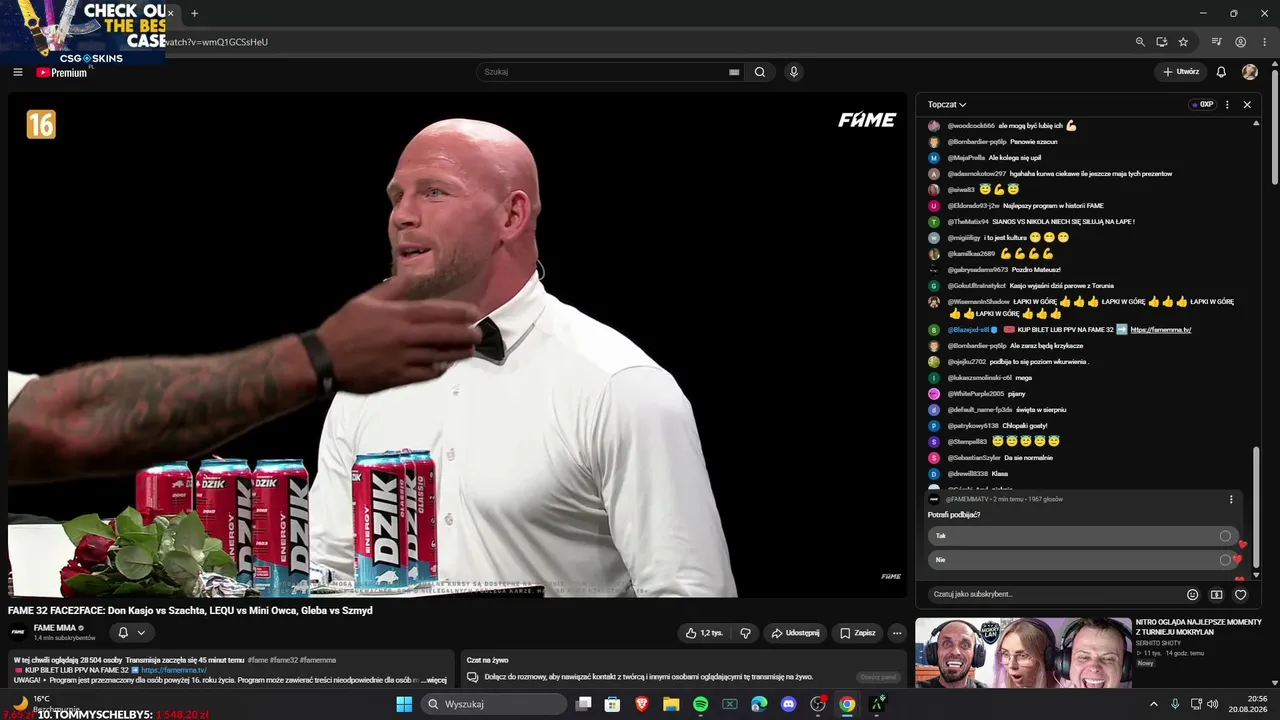The image size is (1280, 720).
Task: Open Discord from the taskbar
Action: pyautogui.click(x=788, y=704)
